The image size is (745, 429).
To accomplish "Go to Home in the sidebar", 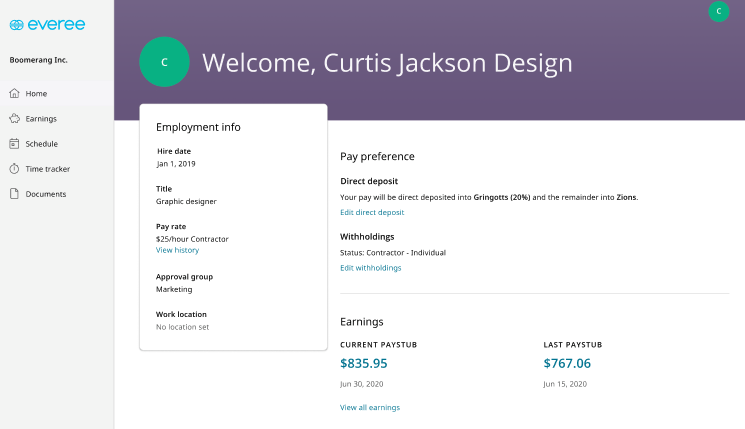I will [57, 94].
